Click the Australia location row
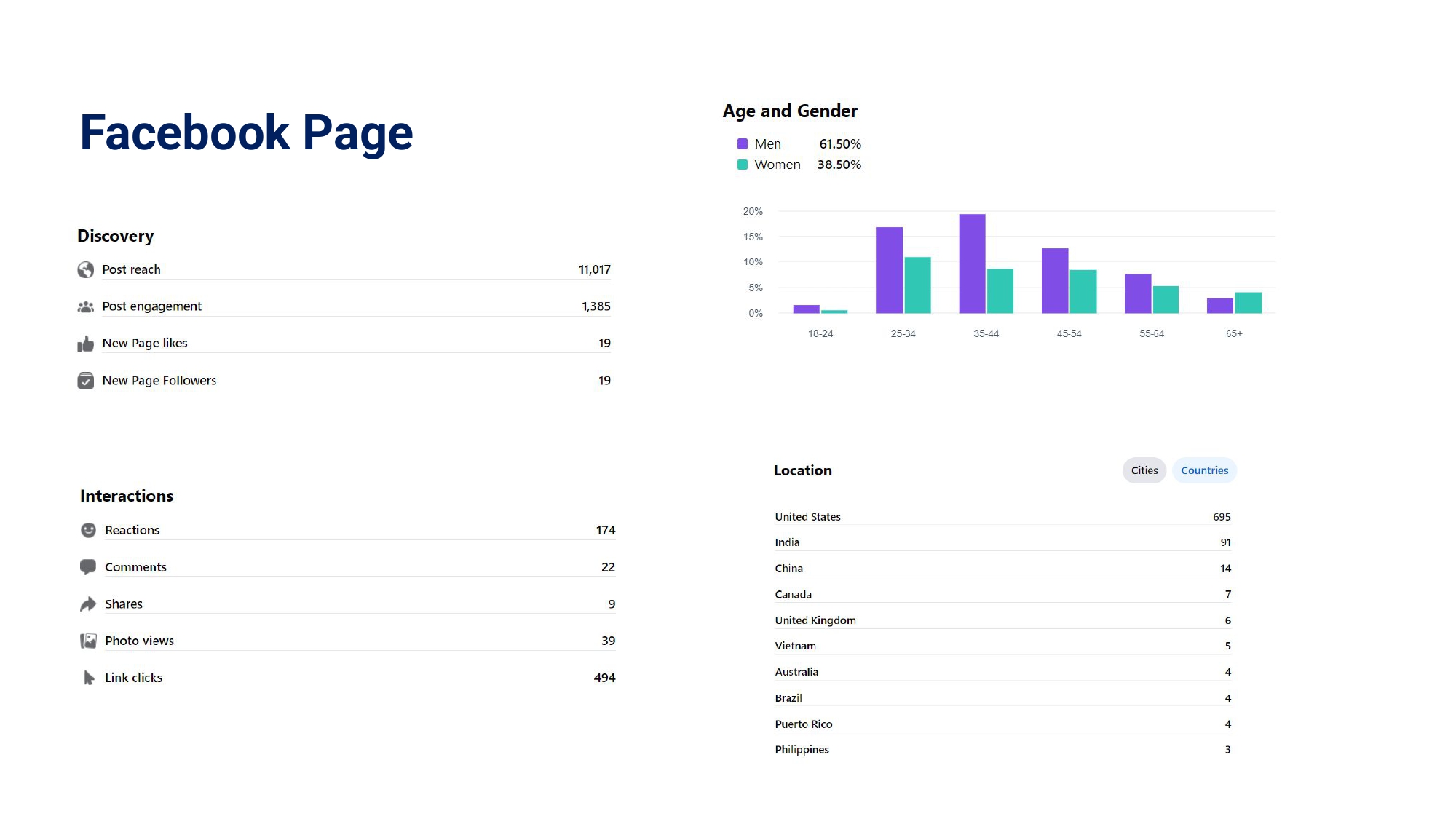The image size is (1456, 819). point(1002,672)
